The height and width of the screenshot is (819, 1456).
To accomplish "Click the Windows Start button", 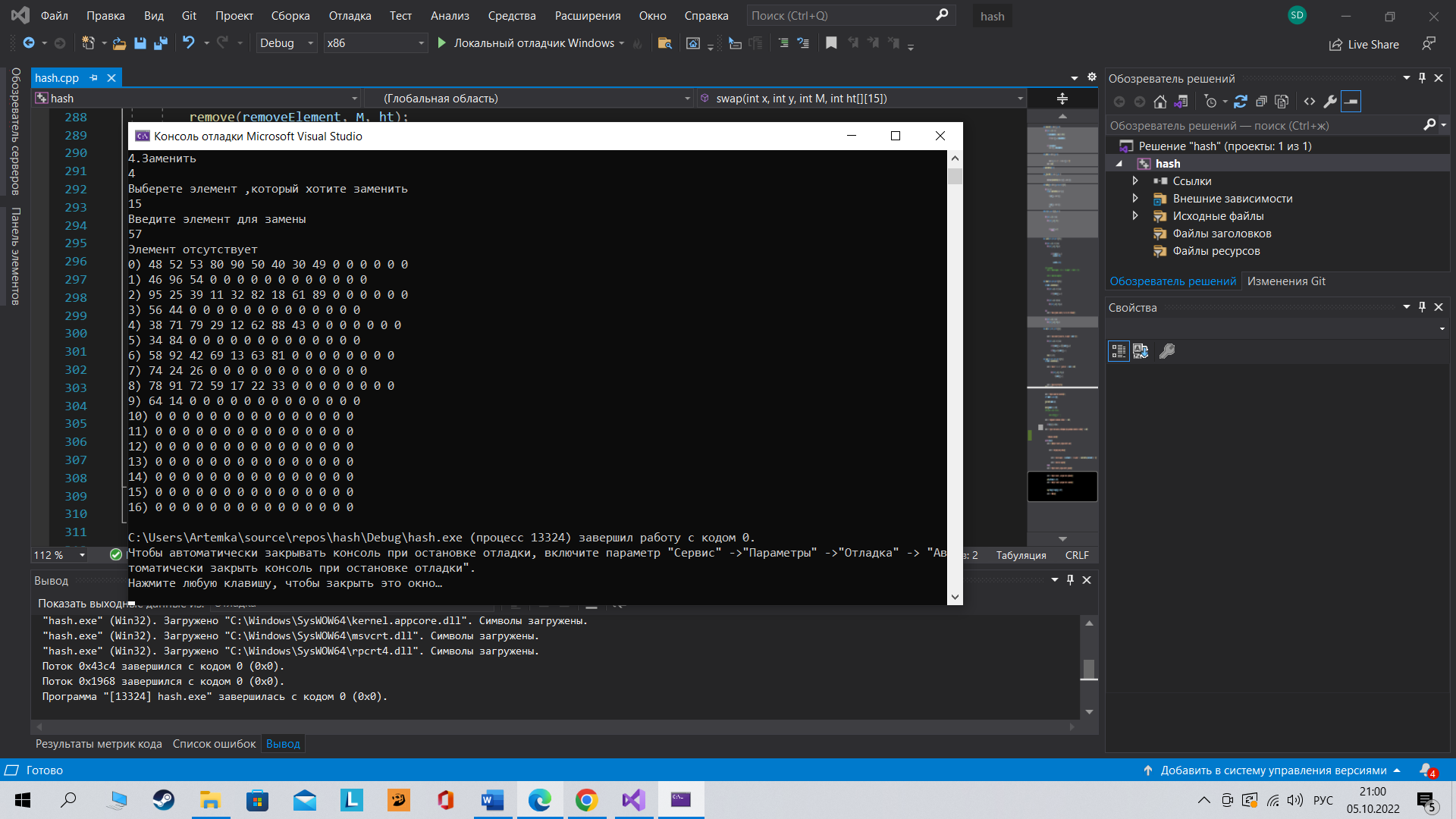I will pyautogui.click(x=22, y=800).
